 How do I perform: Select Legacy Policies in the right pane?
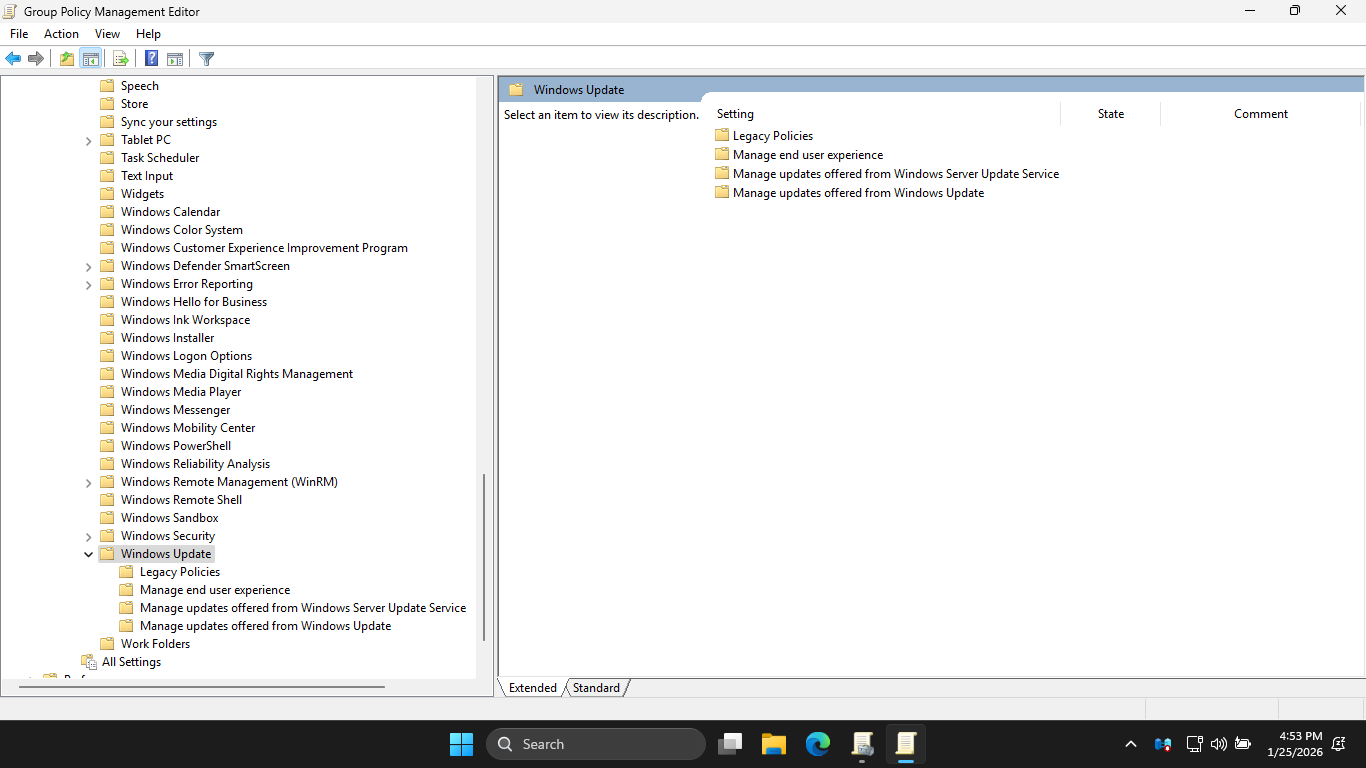(772, 136)
